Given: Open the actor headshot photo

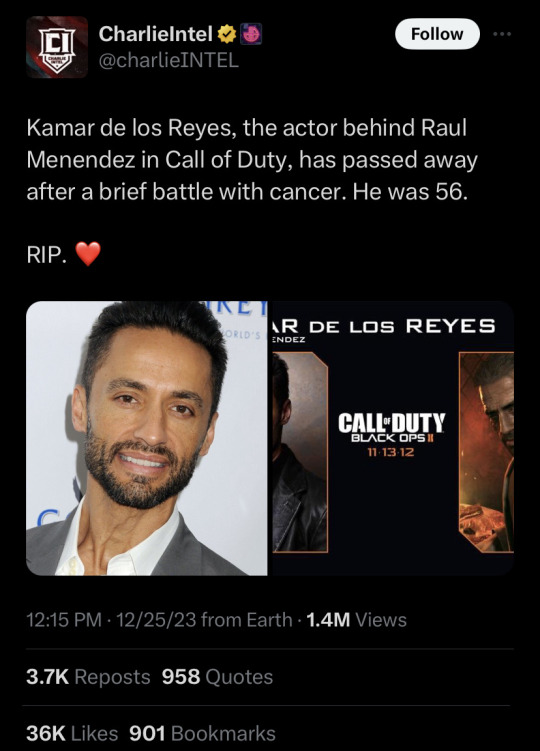Looking at the screenshot, I should pyautogui.click(x=147, y=438).
